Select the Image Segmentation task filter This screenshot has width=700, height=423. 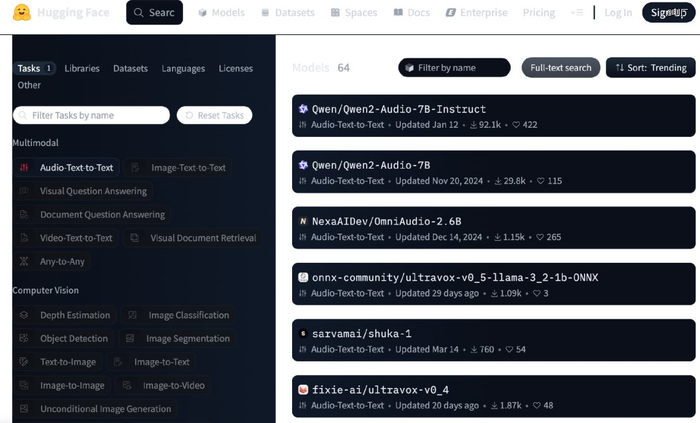(178, 339)
